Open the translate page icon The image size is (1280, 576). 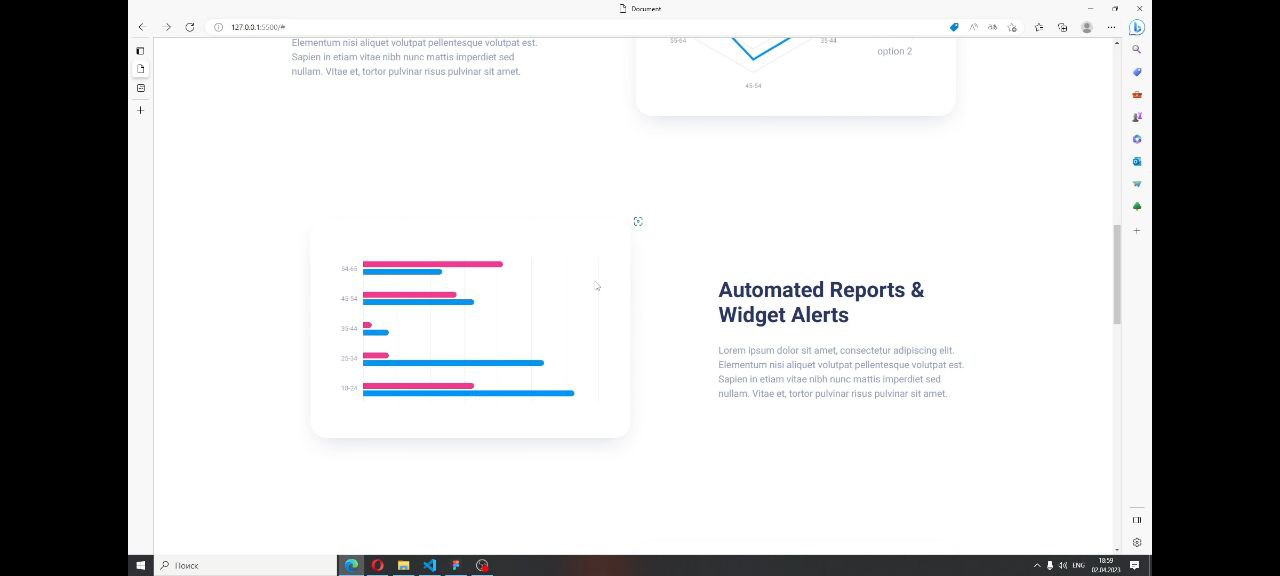pyautogui.click(x=992, y=27)
